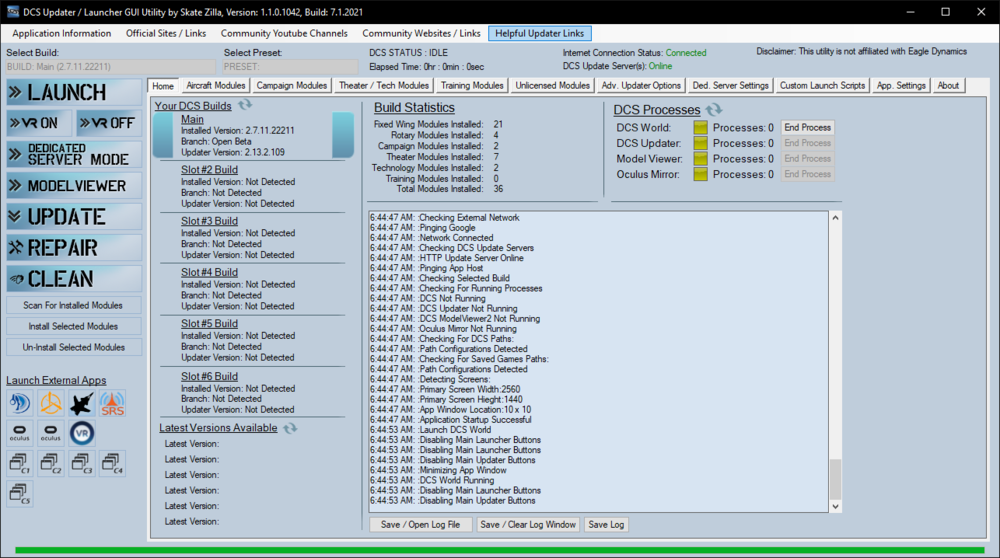Click the big LAUNCH button
Screen dimensions: 1000x558
point(74,92)
